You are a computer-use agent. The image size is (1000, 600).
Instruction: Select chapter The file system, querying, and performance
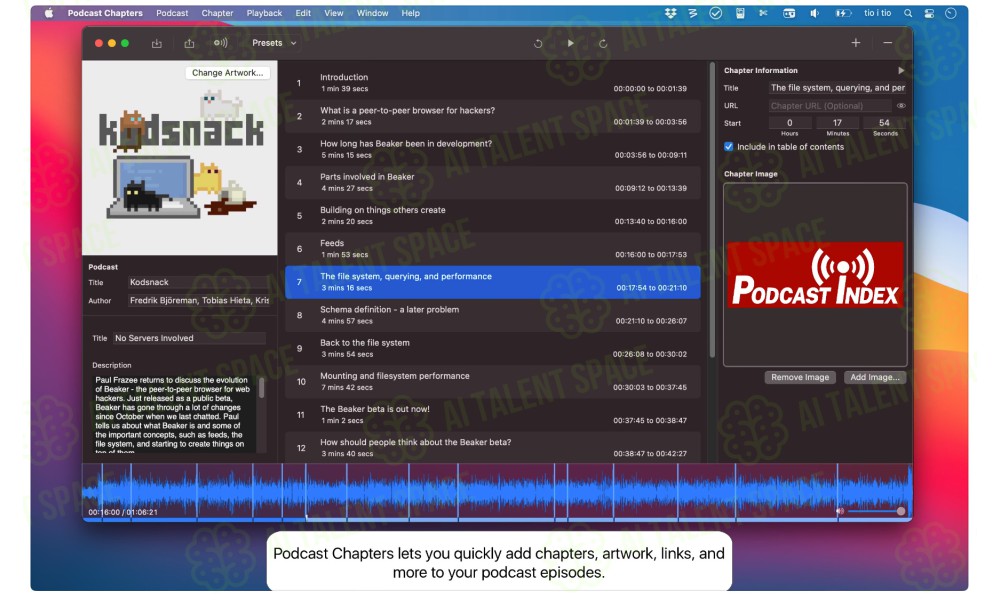coord(492,282)
